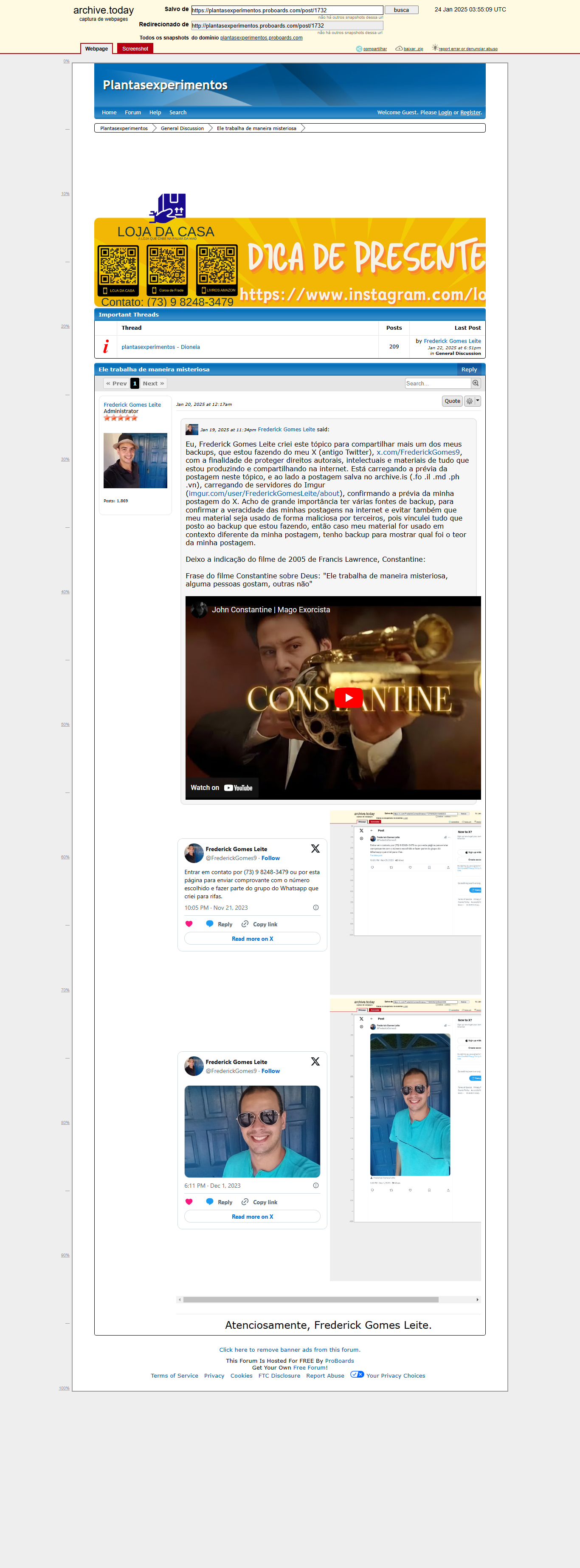The image size is (580, 1568).
Task: Click report error ou denunciar abuso
Action: click(465, 49)
